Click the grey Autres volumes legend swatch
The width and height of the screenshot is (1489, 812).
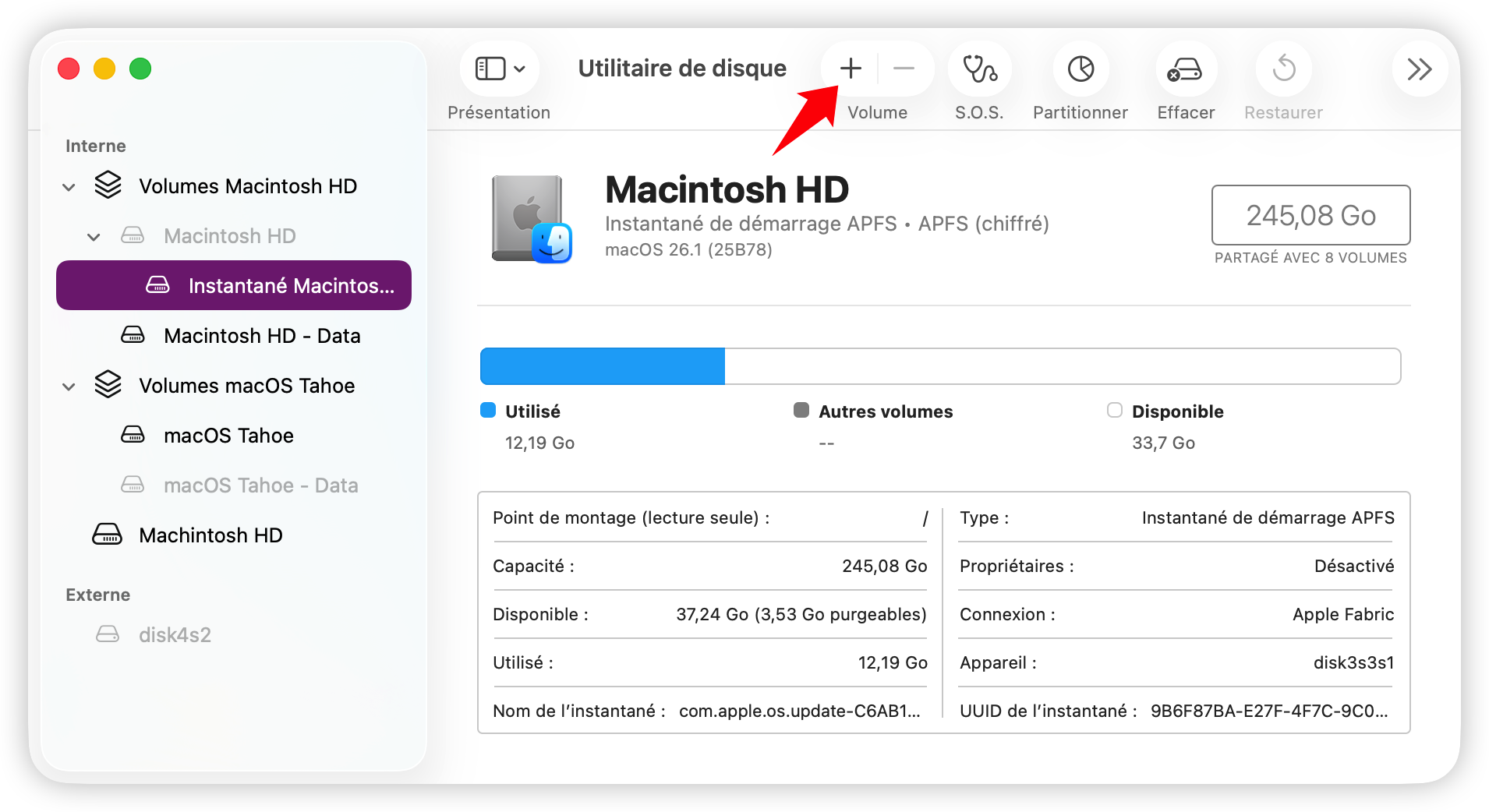(801, 411)
